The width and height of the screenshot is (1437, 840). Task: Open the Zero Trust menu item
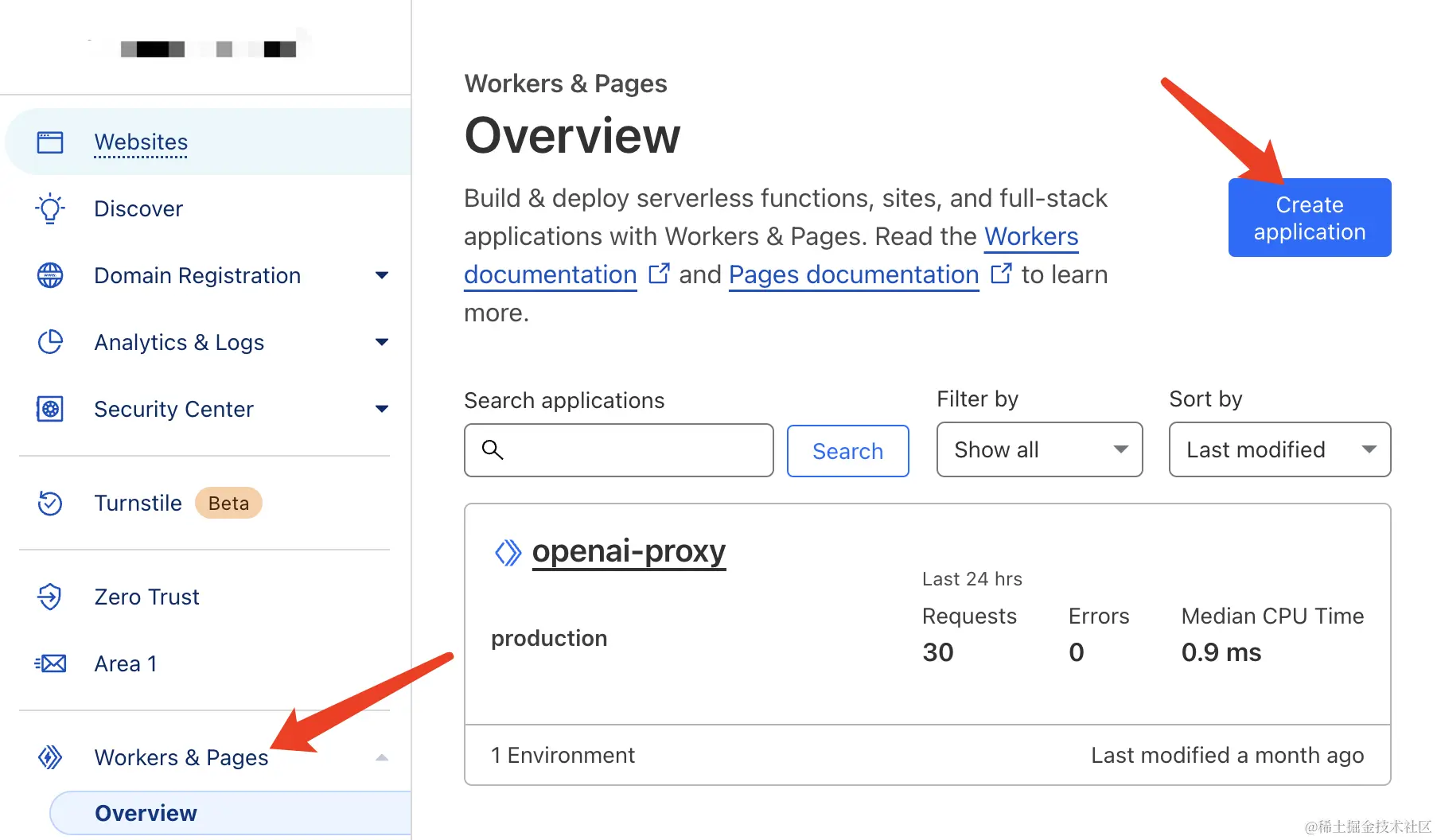coord(147,597)
